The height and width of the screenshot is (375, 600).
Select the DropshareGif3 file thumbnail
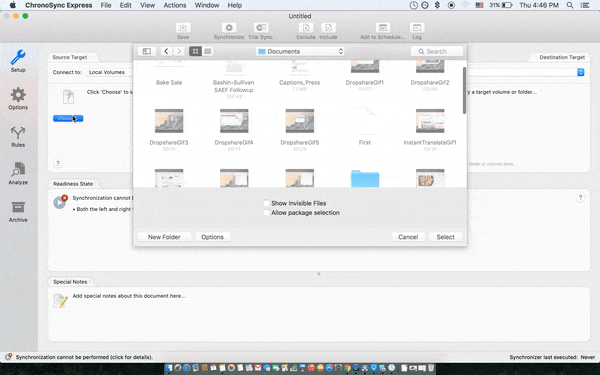click(x=169, y=121)
